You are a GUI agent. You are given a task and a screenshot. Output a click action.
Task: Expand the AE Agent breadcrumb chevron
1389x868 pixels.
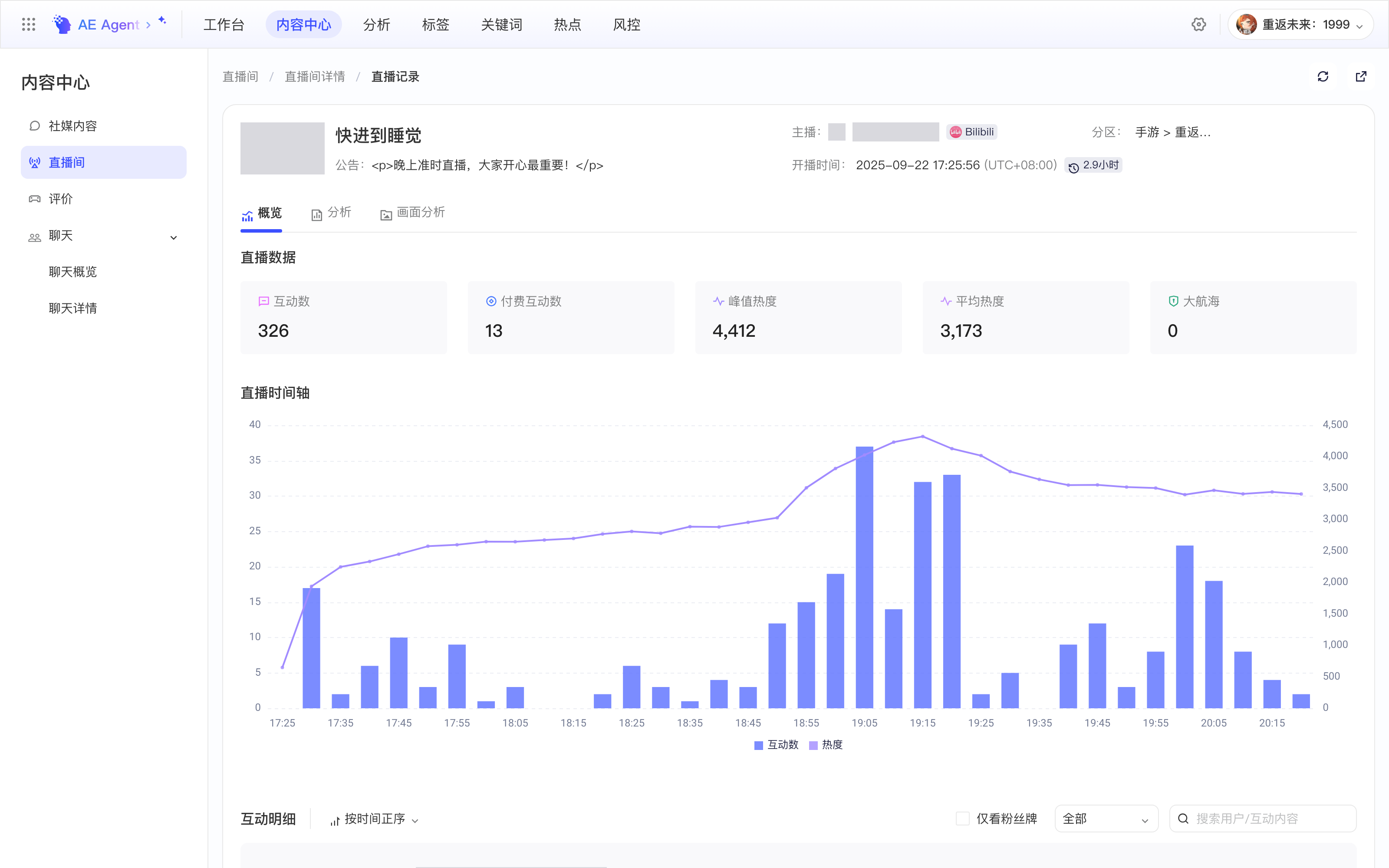(148, 25)
